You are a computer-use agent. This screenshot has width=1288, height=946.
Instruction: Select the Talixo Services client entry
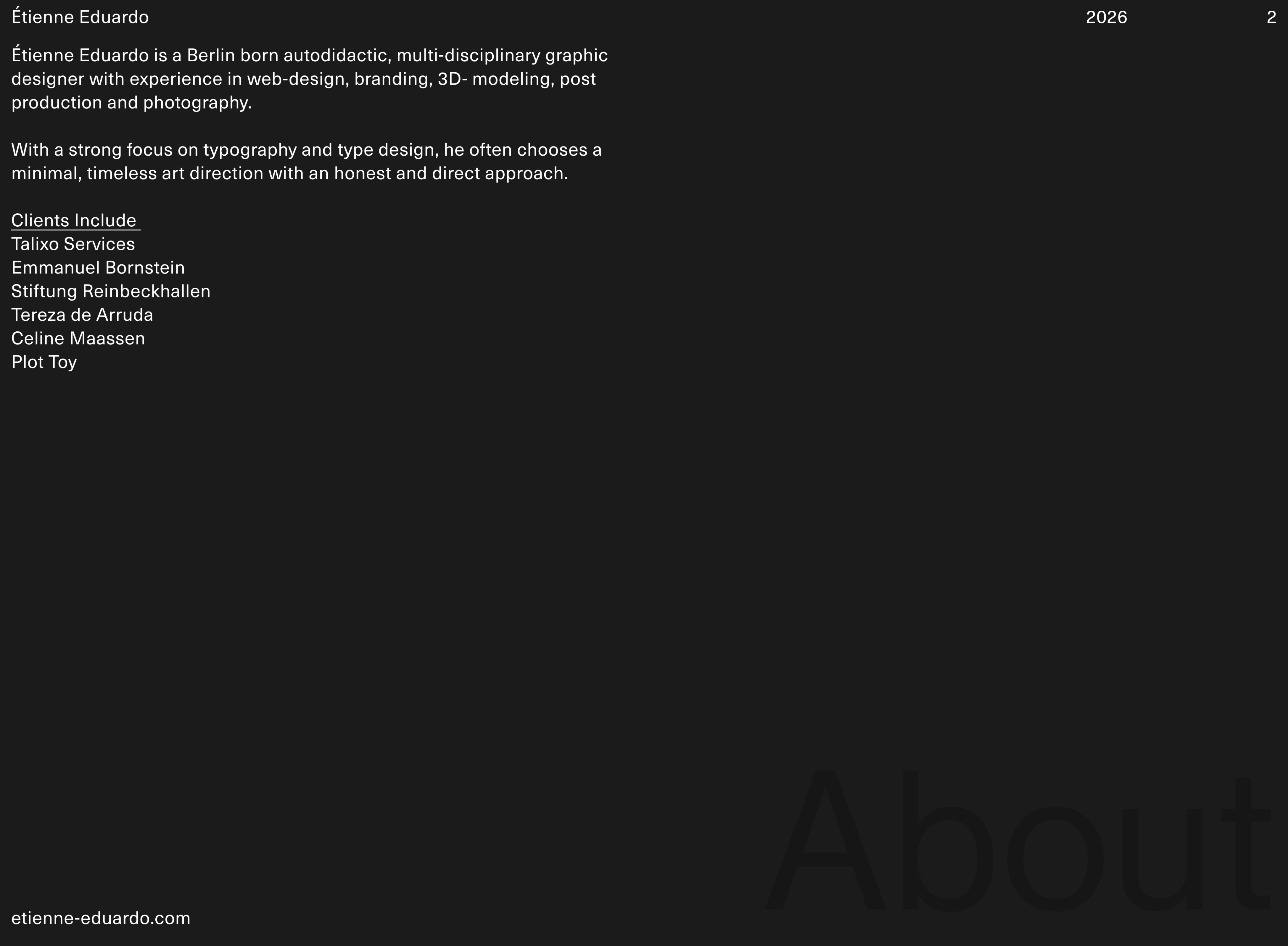[73, 244]
